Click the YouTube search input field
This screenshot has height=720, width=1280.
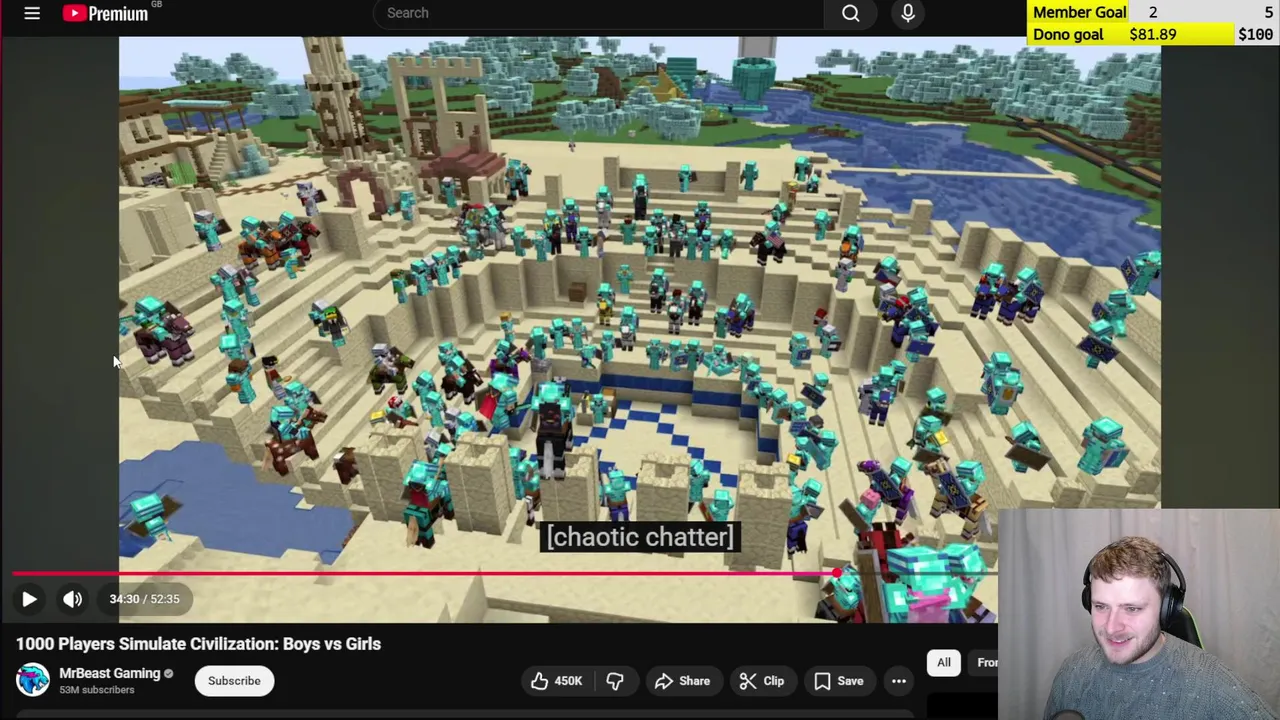598,13
